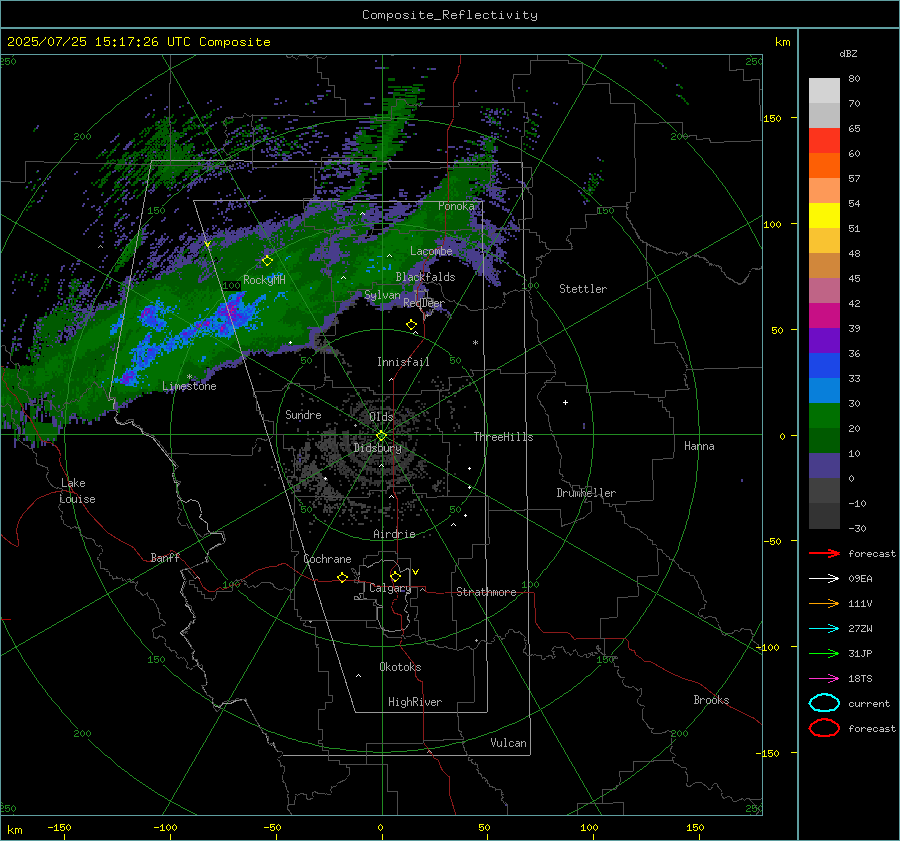
Task: Click the green 31JP arrow in the legend
Action: (824, 653)
